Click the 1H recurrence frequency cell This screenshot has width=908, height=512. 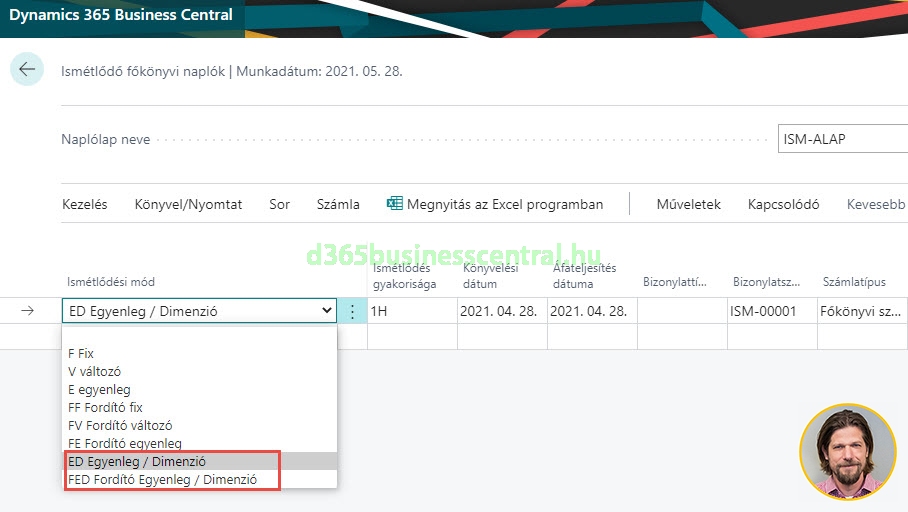tap(412, 311)
